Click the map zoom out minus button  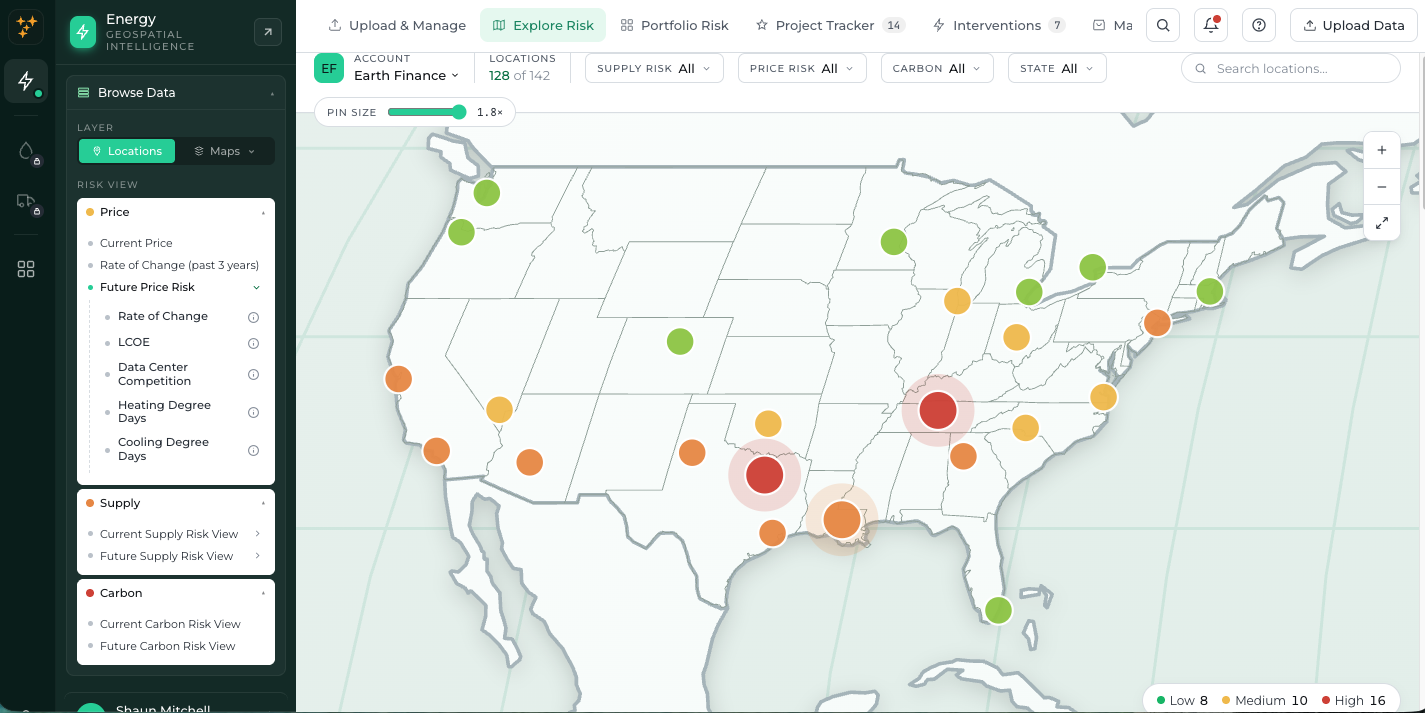coord(1381,187)
